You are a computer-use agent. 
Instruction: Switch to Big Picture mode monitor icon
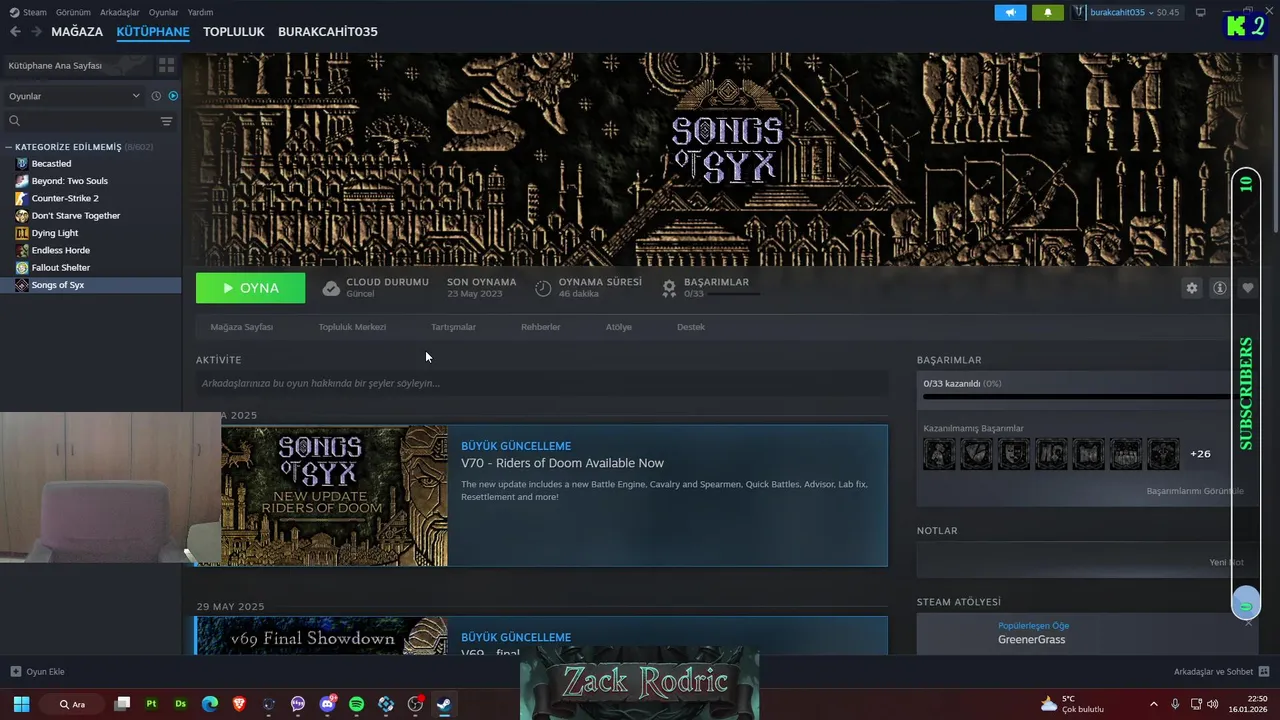tap(1201, 12)
